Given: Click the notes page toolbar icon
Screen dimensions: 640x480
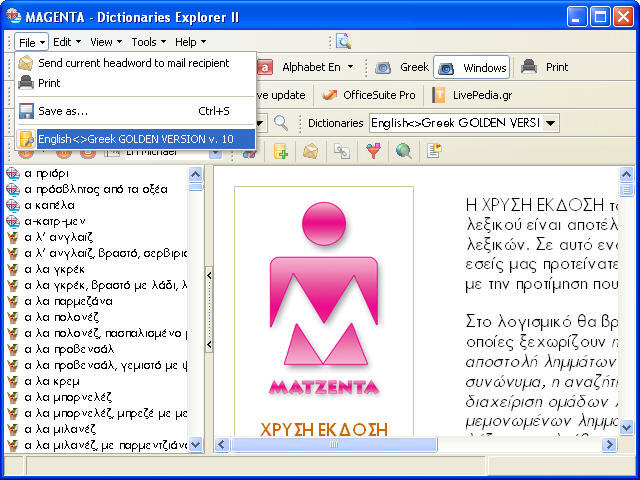Looking at the screenshot, I should click(434, 151).
